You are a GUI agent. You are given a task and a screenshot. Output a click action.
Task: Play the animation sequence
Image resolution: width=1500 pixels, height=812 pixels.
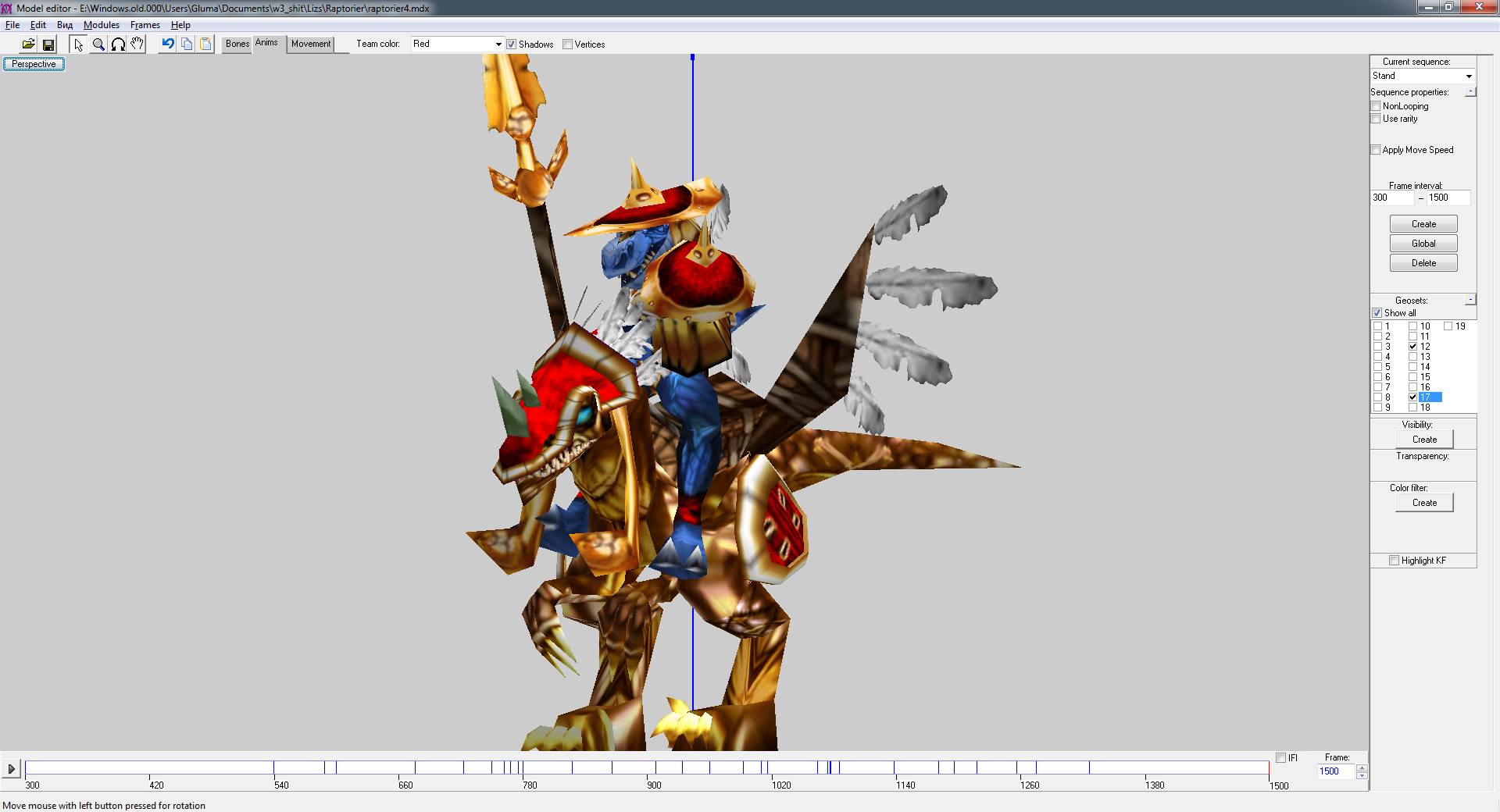tap(11, 769)
